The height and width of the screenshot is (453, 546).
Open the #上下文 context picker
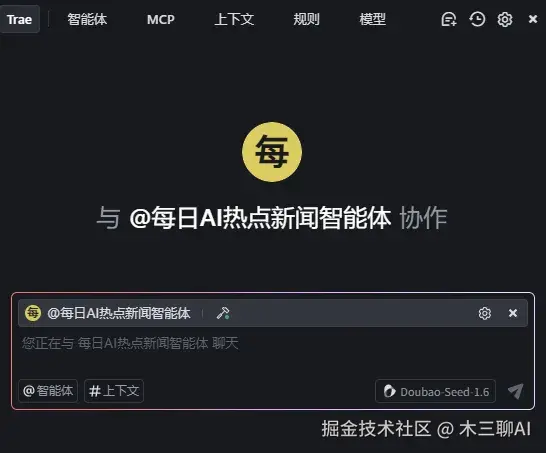[114, 391]
